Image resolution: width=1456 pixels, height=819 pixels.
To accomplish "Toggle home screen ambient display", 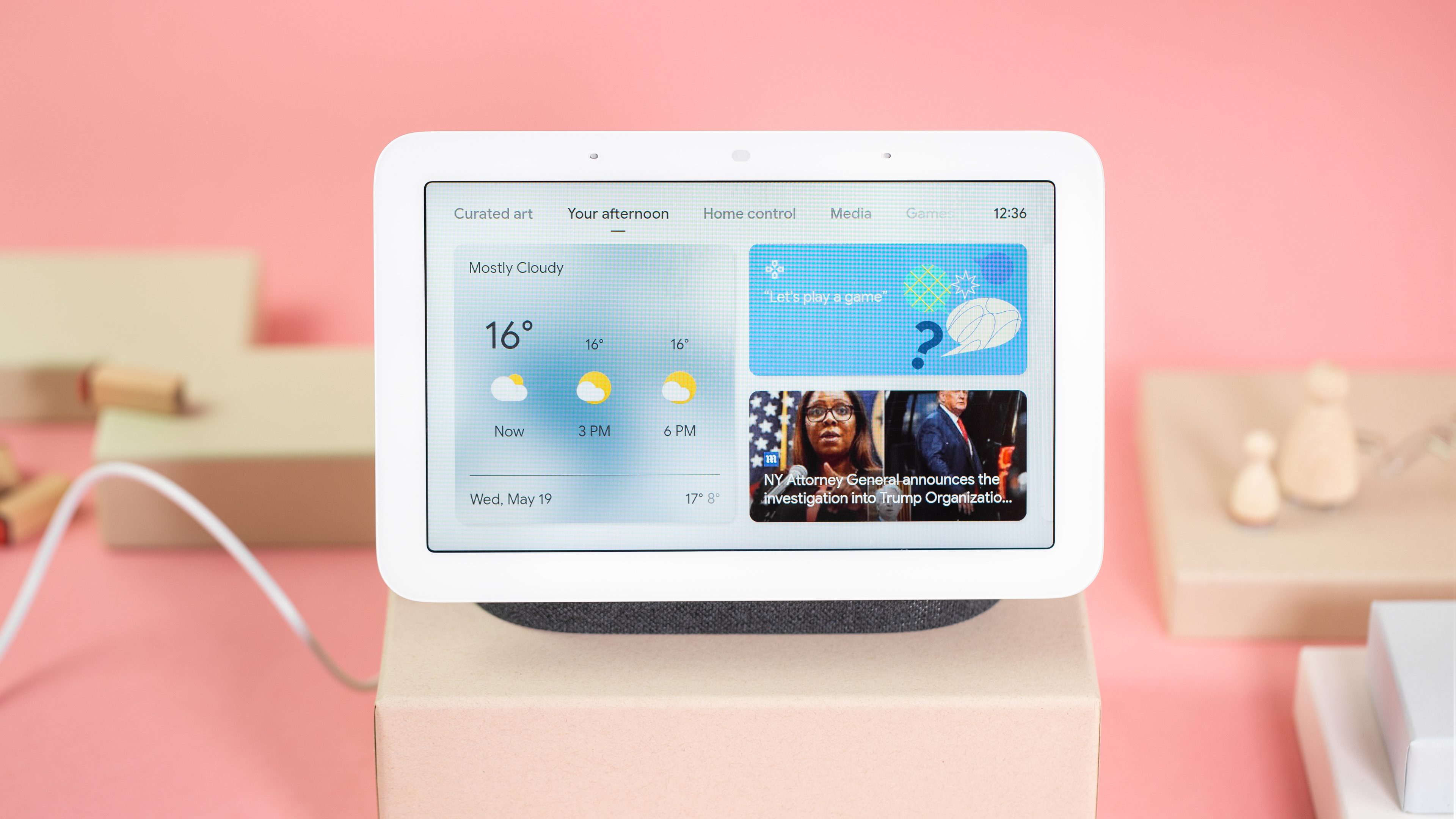I will (492, 213).
